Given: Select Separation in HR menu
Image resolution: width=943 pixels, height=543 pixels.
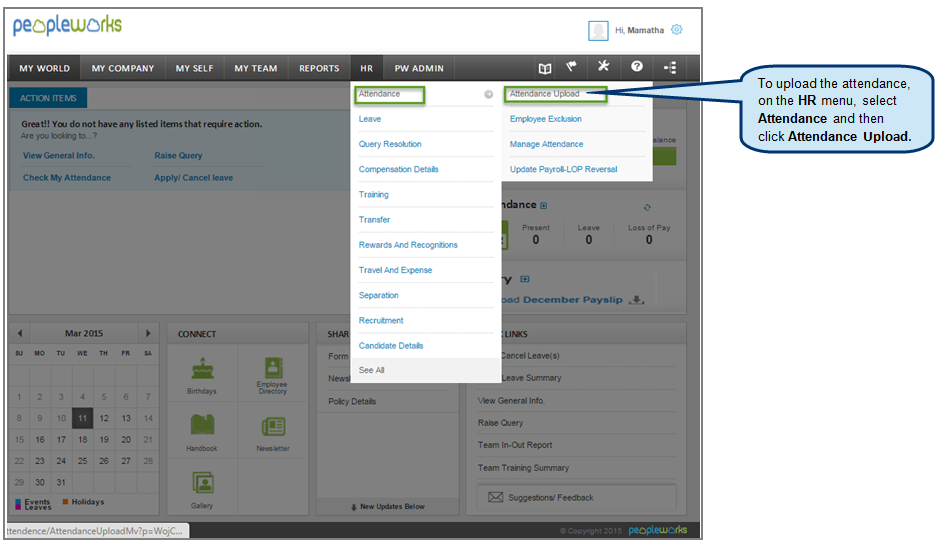Looking at the screenshot, I should [x=378, y=296].
